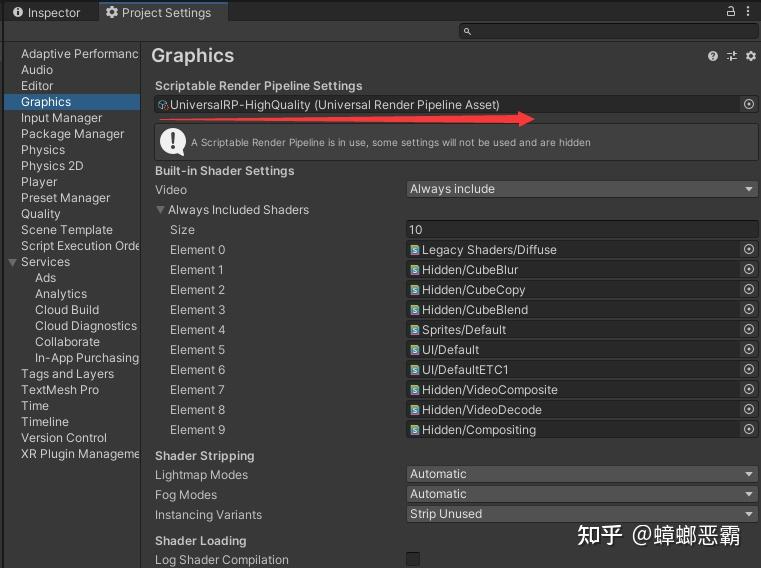The image size is (761, 568).
Task: Click the UniversalRP asset icon
Action: point(163,105)
